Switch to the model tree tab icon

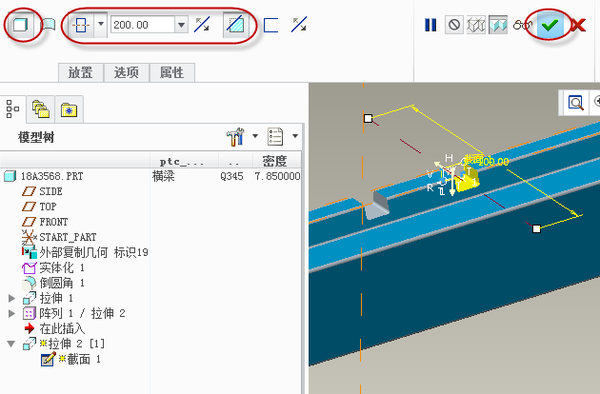coord(13,109)
